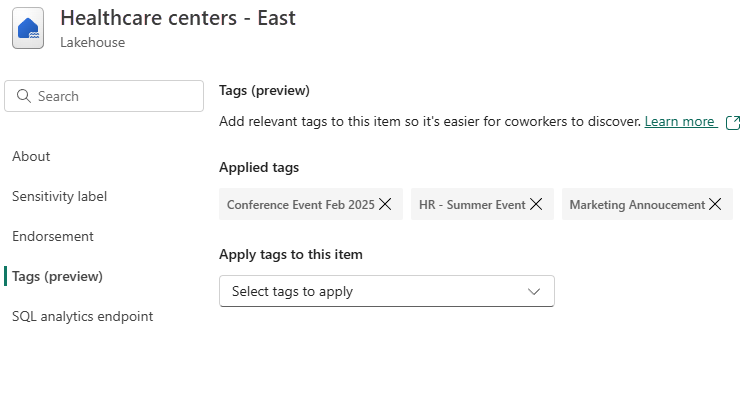Image resolution: width=755 pixels, height=403 pixels.
Task: Select the Tags (preview) sidebar item
Action: [x=57, y=276]
